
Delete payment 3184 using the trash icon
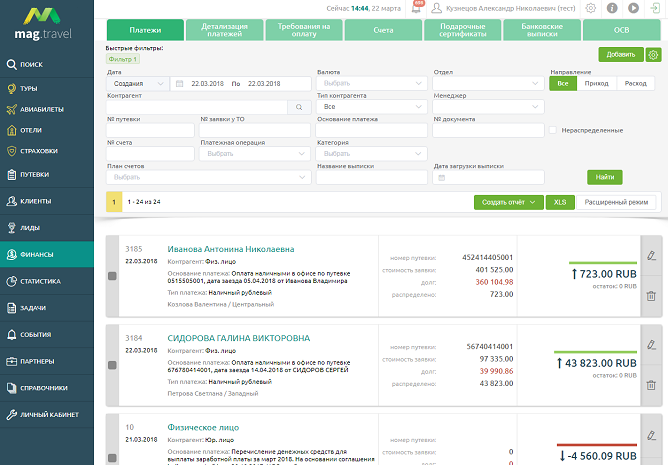click(x=651, y=384)
